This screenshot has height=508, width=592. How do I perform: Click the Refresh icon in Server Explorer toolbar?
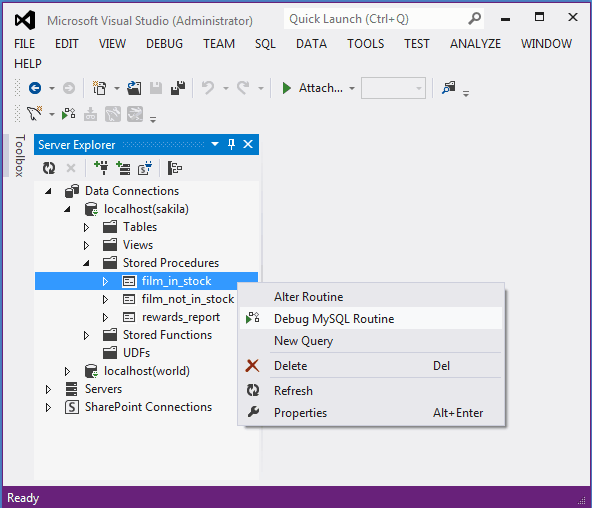tap(49, 168)
